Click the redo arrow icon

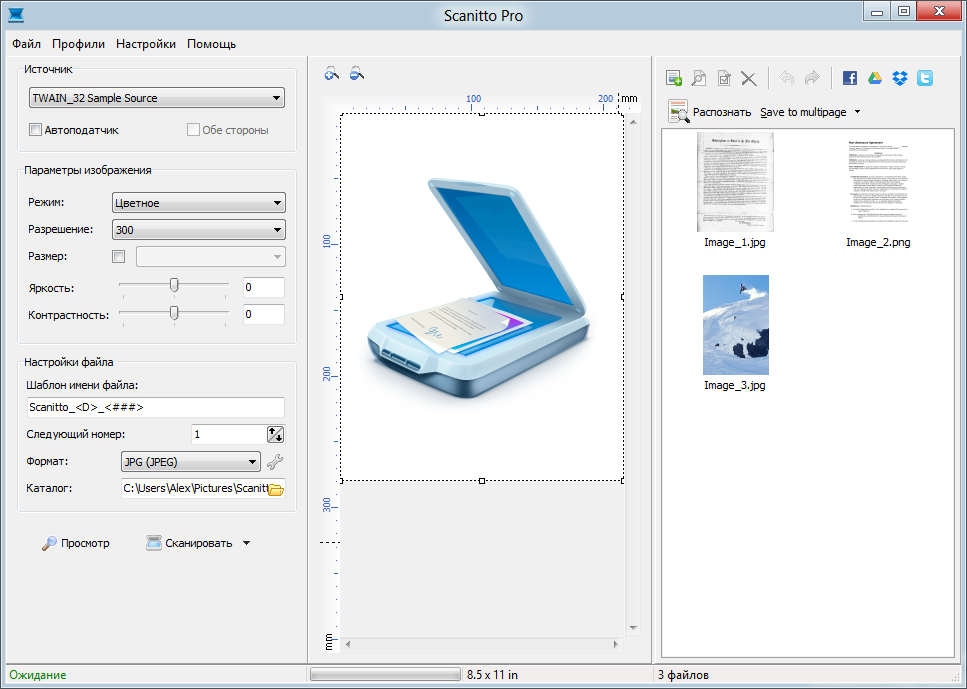[x=812, y=78]
